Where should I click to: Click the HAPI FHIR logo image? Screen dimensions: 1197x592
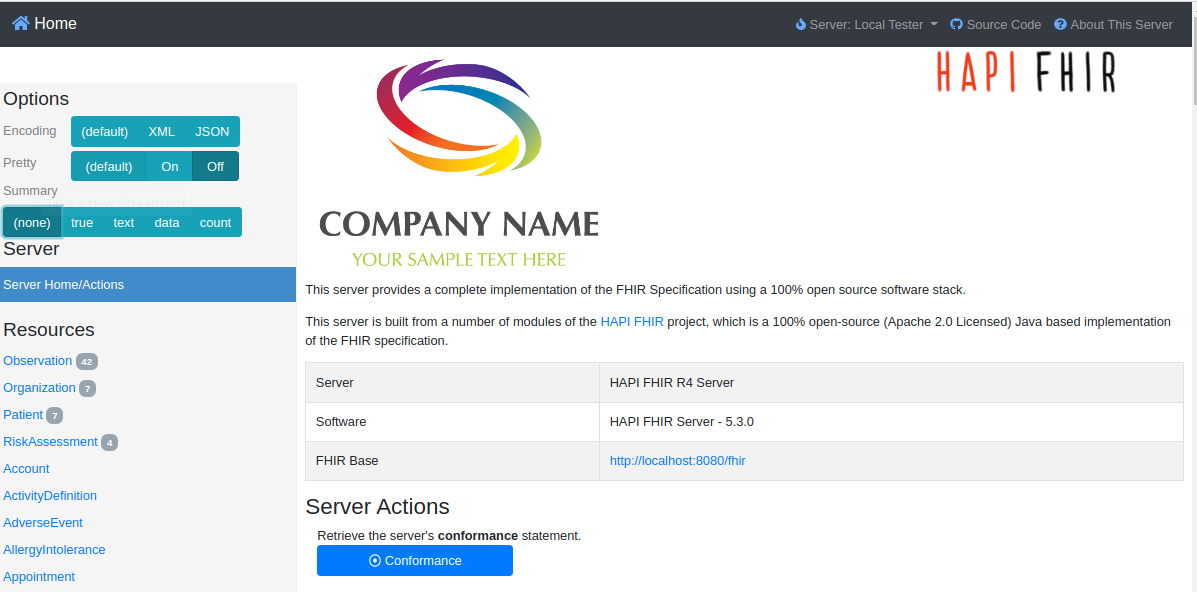pos(1026,73)
